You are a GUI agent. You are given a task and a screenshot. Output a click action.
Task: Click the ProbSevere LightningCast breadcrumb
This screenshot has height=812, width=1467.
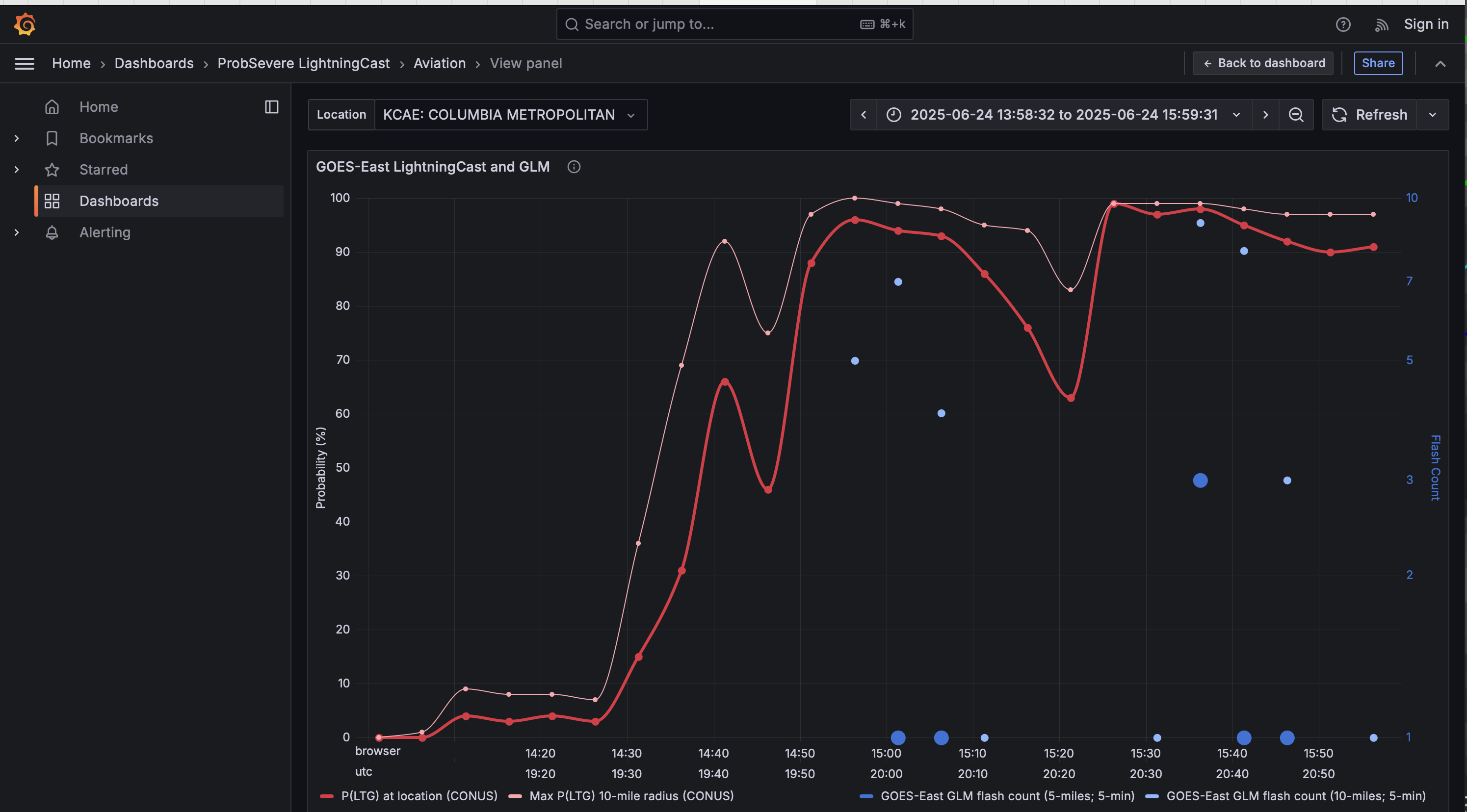pyautogui.click(x=304, y=64)
